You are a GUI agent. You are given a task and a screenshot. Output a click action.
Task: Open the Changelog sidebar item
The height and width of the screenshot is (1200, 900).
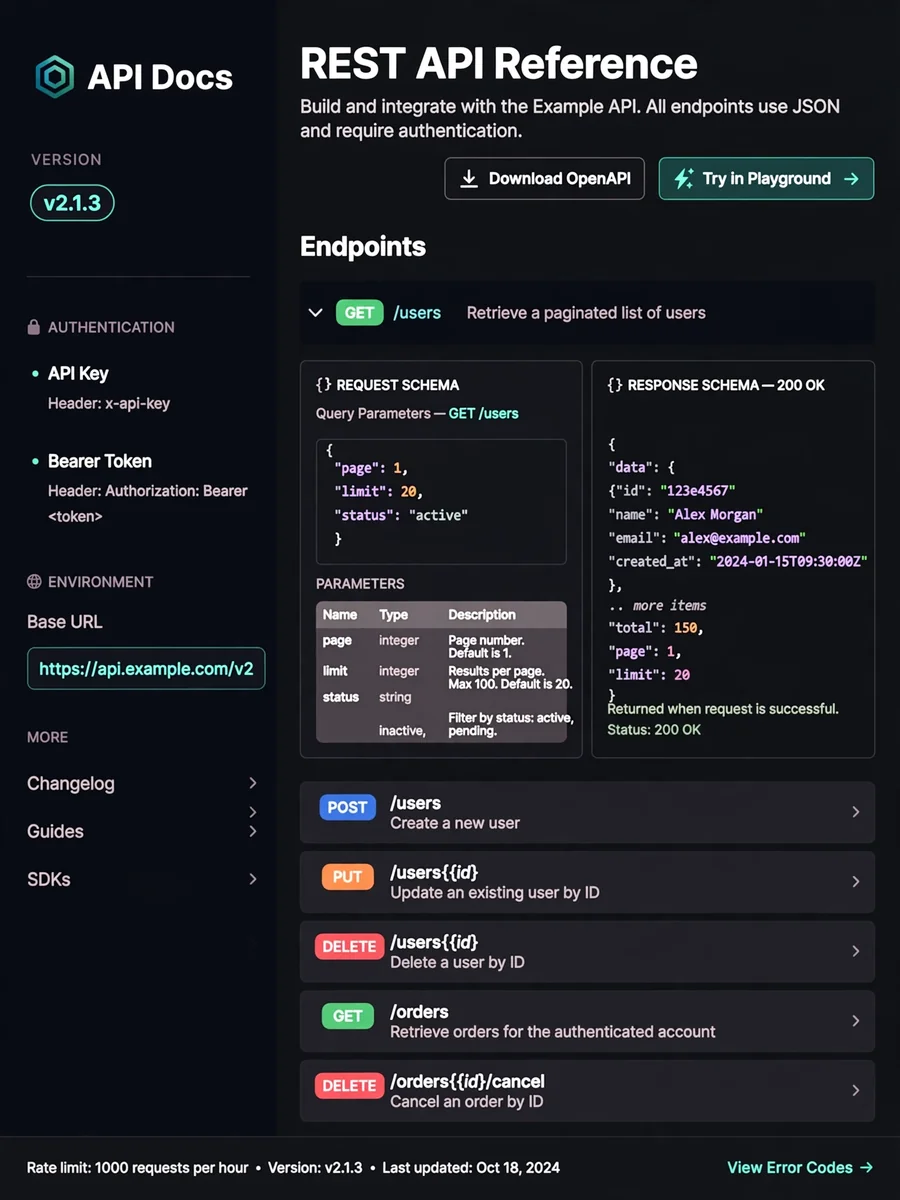[143, 784]
